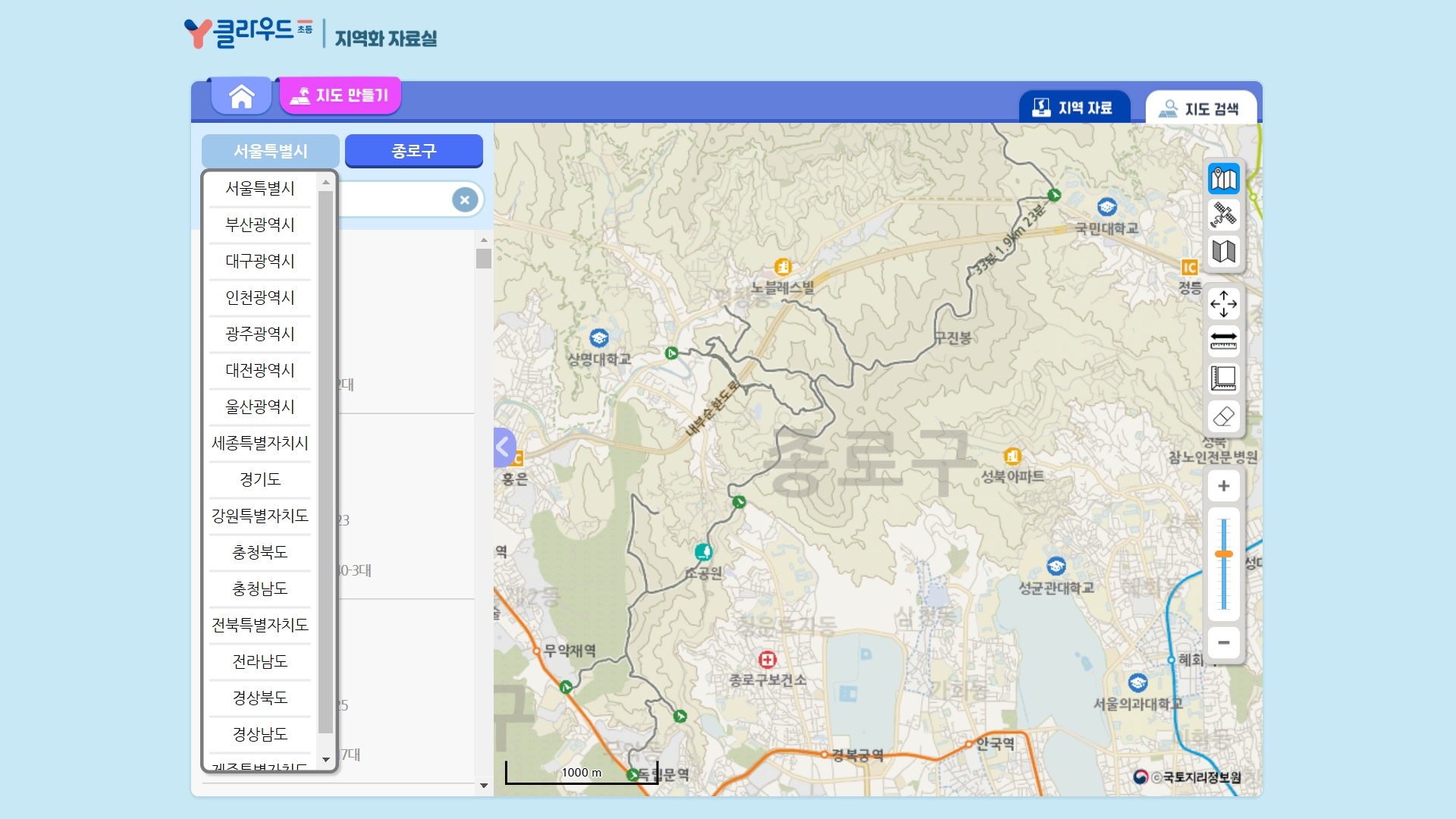Zoom out with the minus button
This screenshot has height=819, width=1456.
coord(1223,642)
